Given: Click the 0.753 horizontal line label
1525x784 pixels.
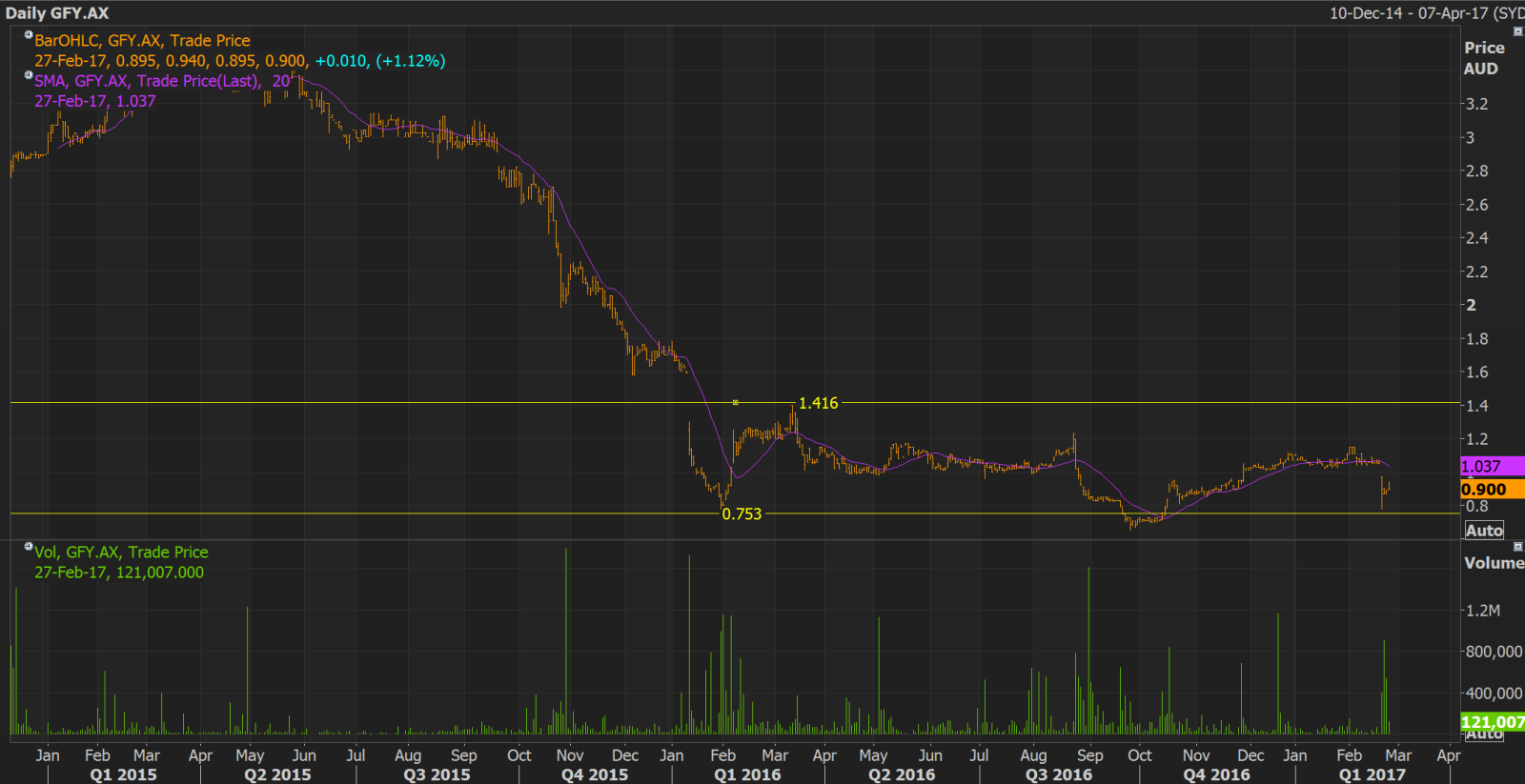Looking at the screenshot, I should point(742,514).
